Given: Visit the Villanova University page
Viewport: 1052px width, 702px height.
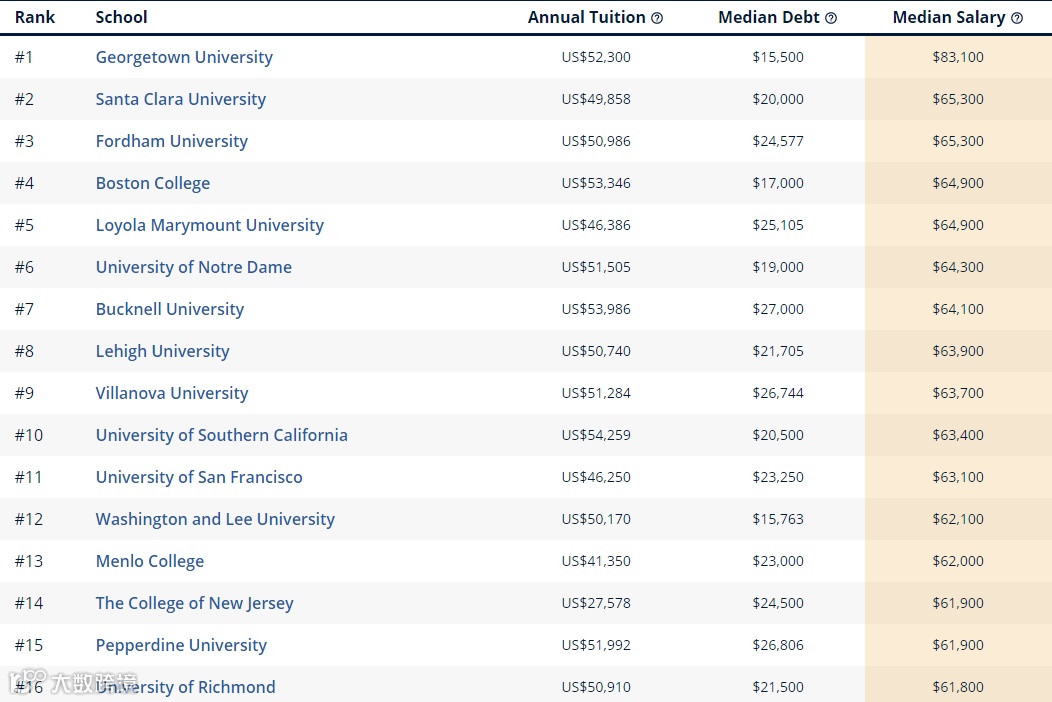Looking at the screenshot, I should 172,393.
